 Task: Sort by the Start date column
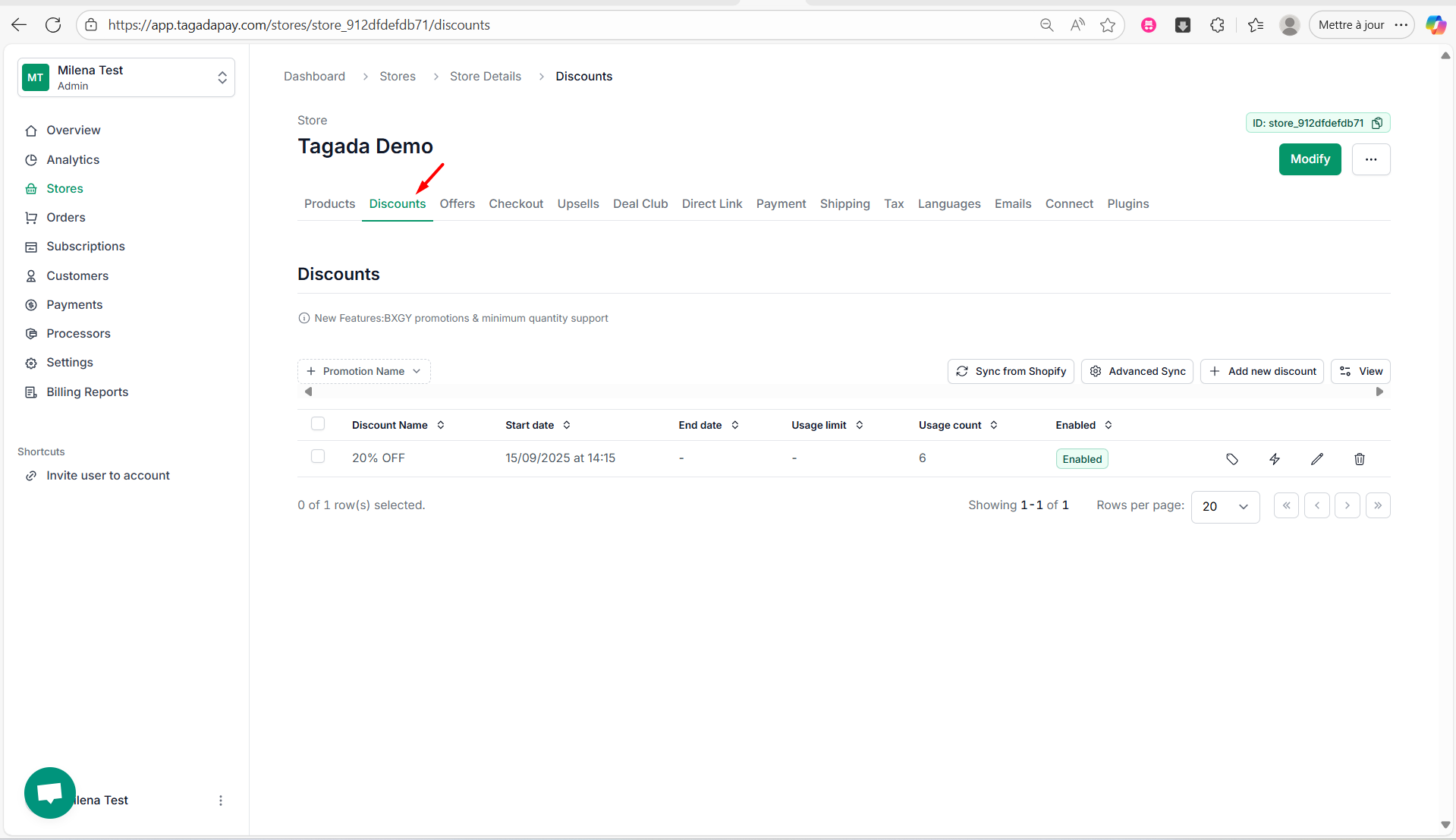538,425
